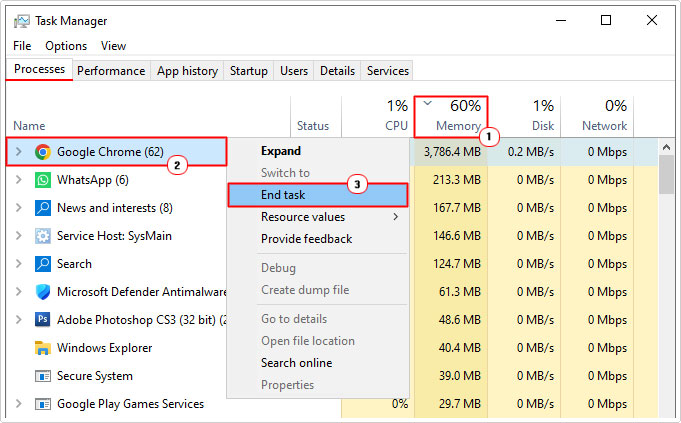Viewport: 681px width, 423px height.
Task: Open the File menu
Action: (x=22, y=46)
